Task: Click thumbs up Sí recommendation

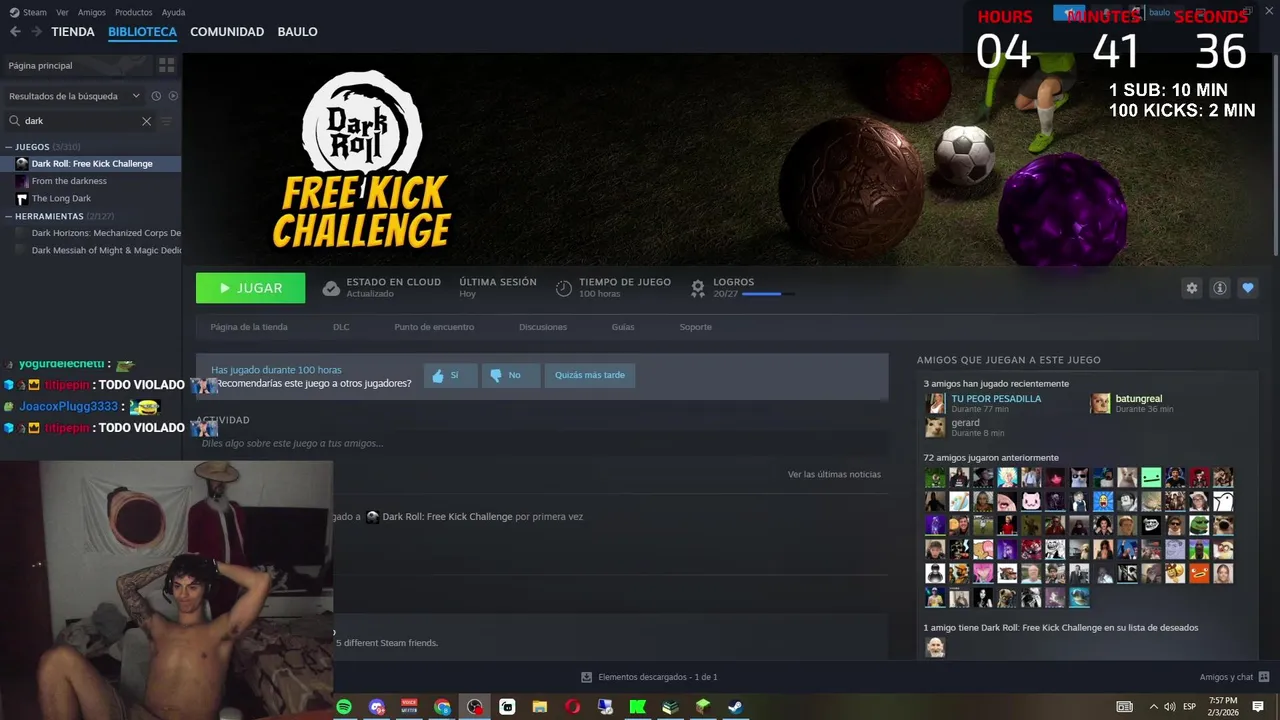Action: coord(450,375)
